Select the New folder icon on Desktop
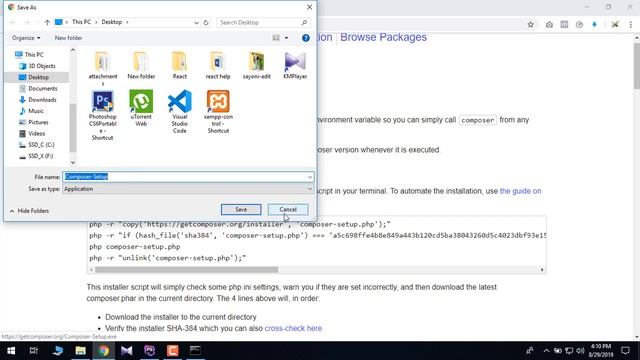 [141, 62]
